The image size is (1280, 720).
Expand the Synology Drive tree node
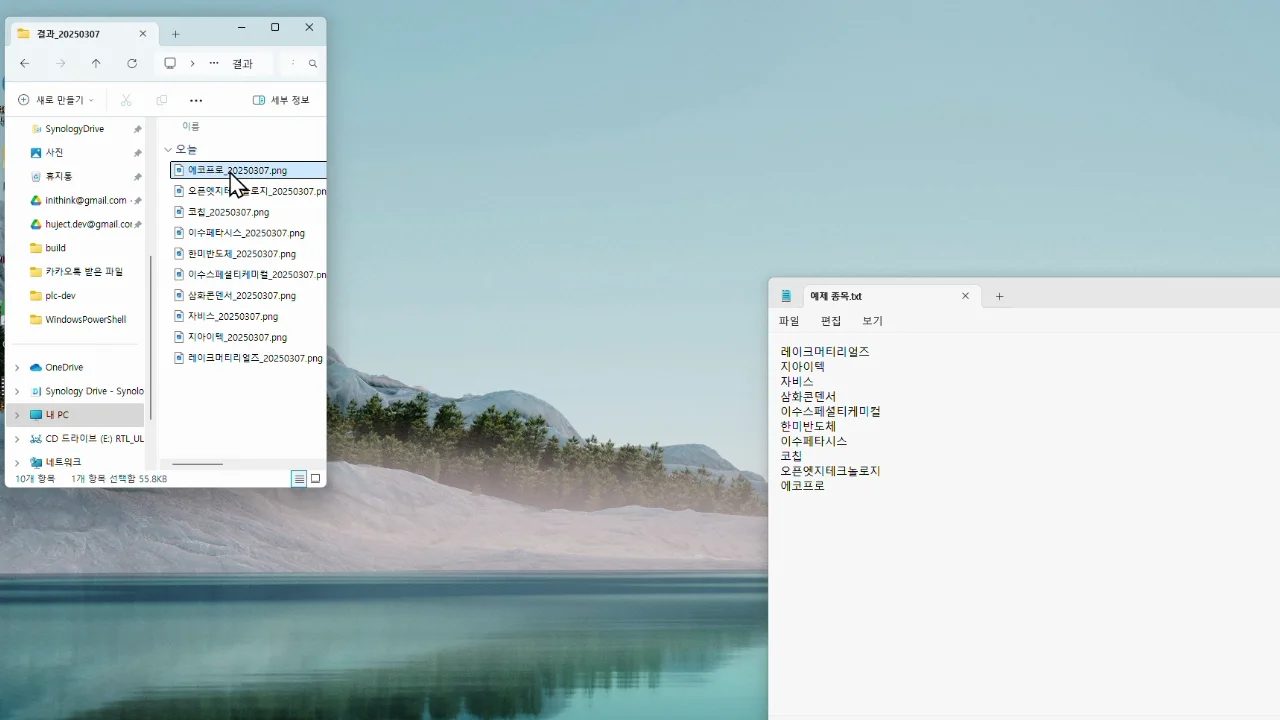pyautogui.click(x=16, y=391)
